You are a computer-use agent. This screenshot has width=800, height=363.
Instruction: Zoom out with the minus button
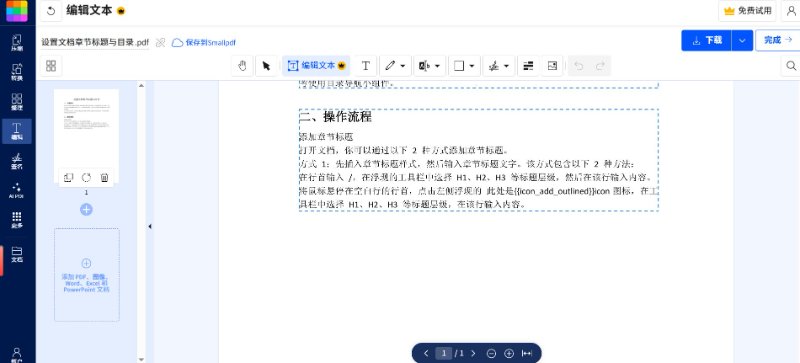(x=491, y=353)
